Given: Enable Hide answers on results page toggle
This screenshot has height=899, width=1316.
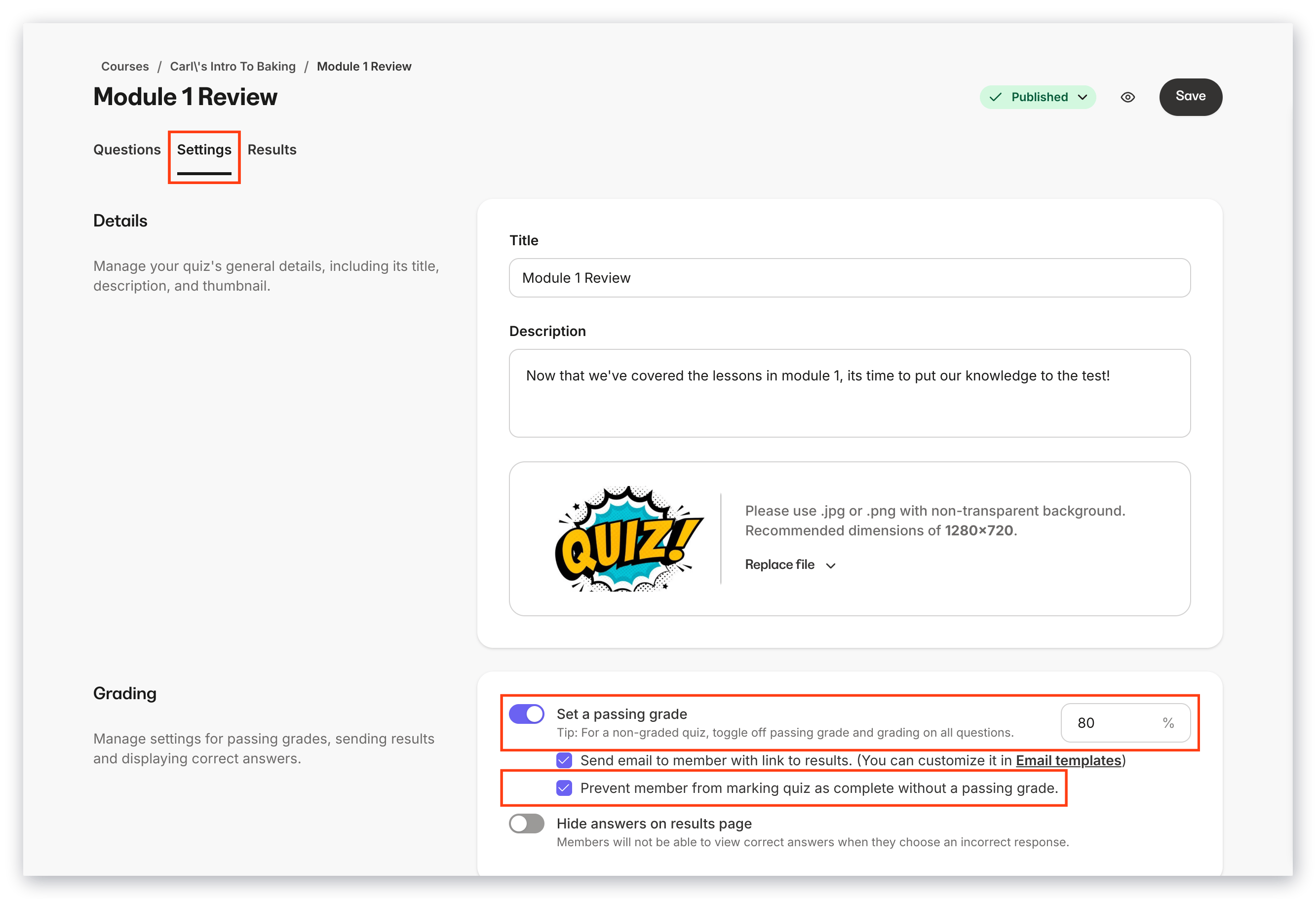Looking at the screenshot, I should (x=527, y=824).
